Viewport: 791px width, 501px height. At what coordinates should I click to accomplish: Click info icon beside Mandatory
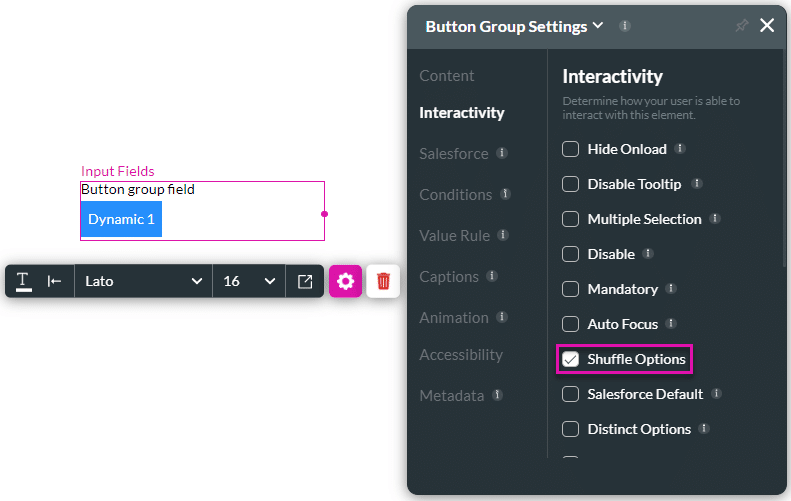pos(670,289)
